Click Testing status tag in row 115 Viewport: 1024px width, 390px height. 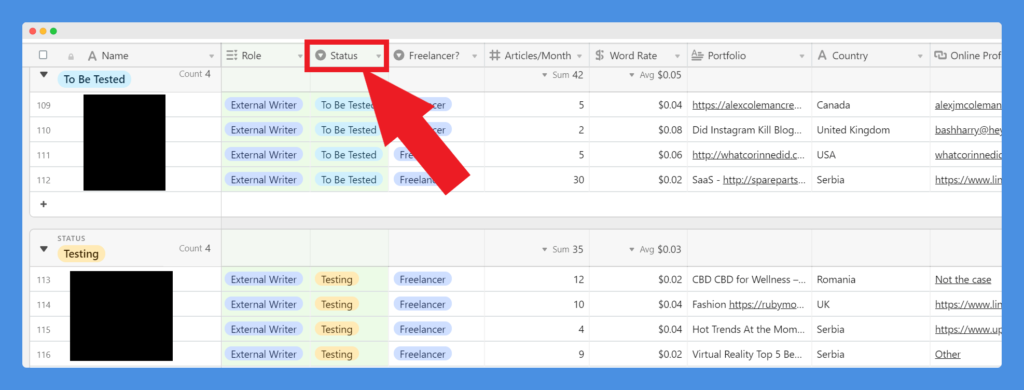(x=337, y=329)
